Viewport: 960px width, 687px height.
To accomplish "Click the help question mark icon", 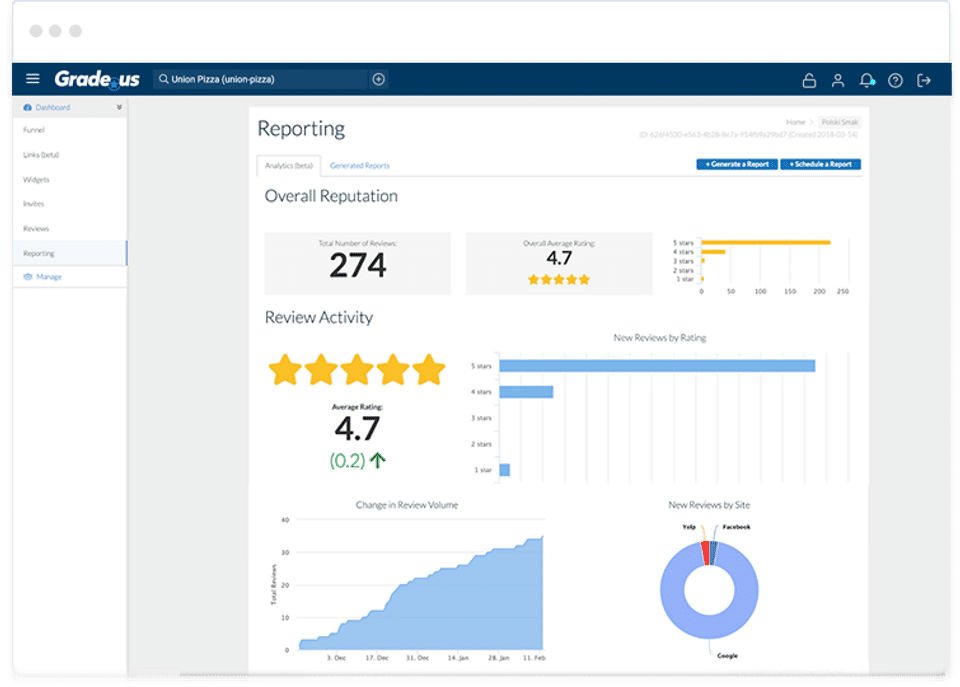I will (895, 80).
